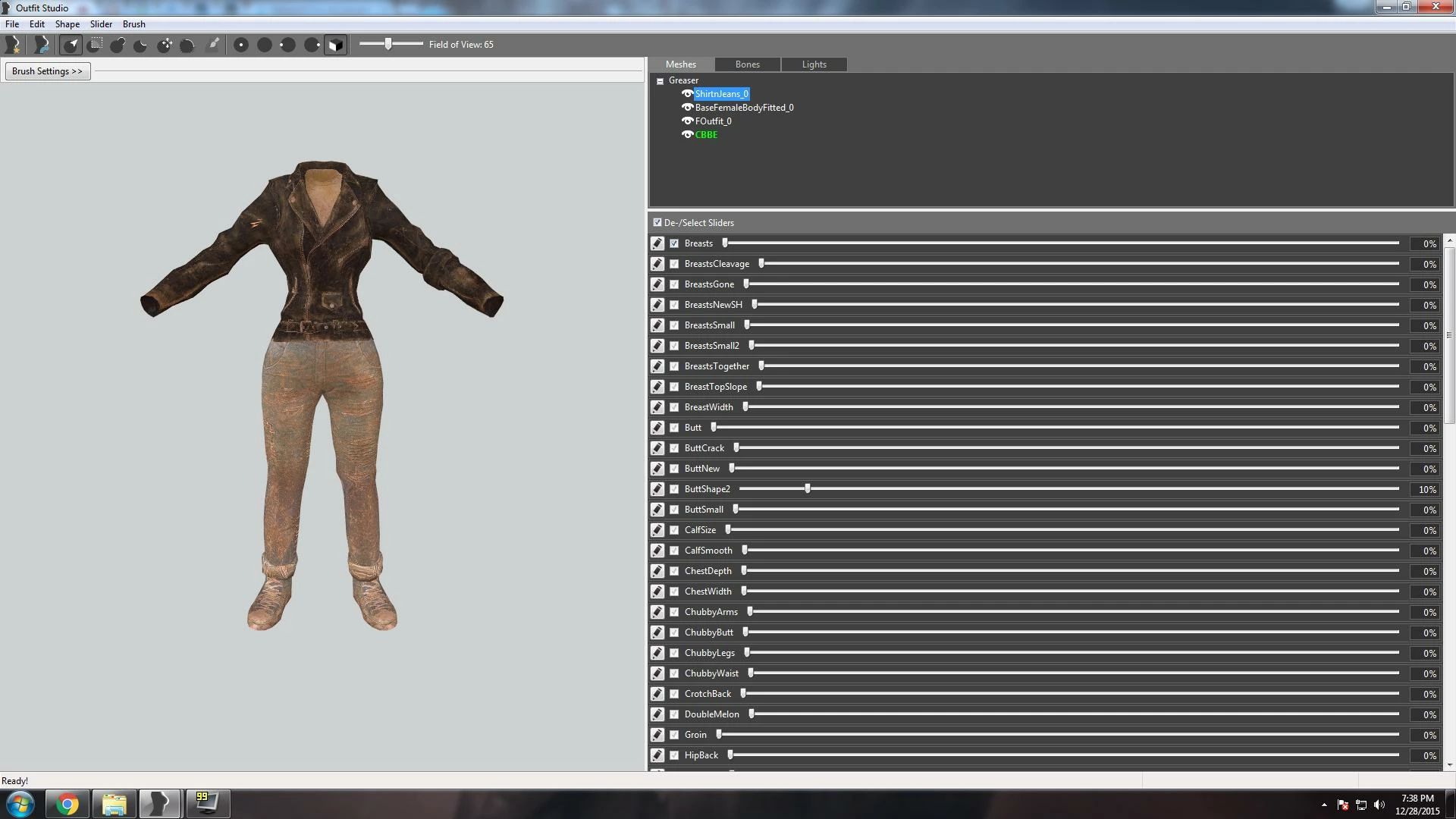1456x819 pixels.
Task: Switch to the Lights tab
Action: click(x=814, y=64)
